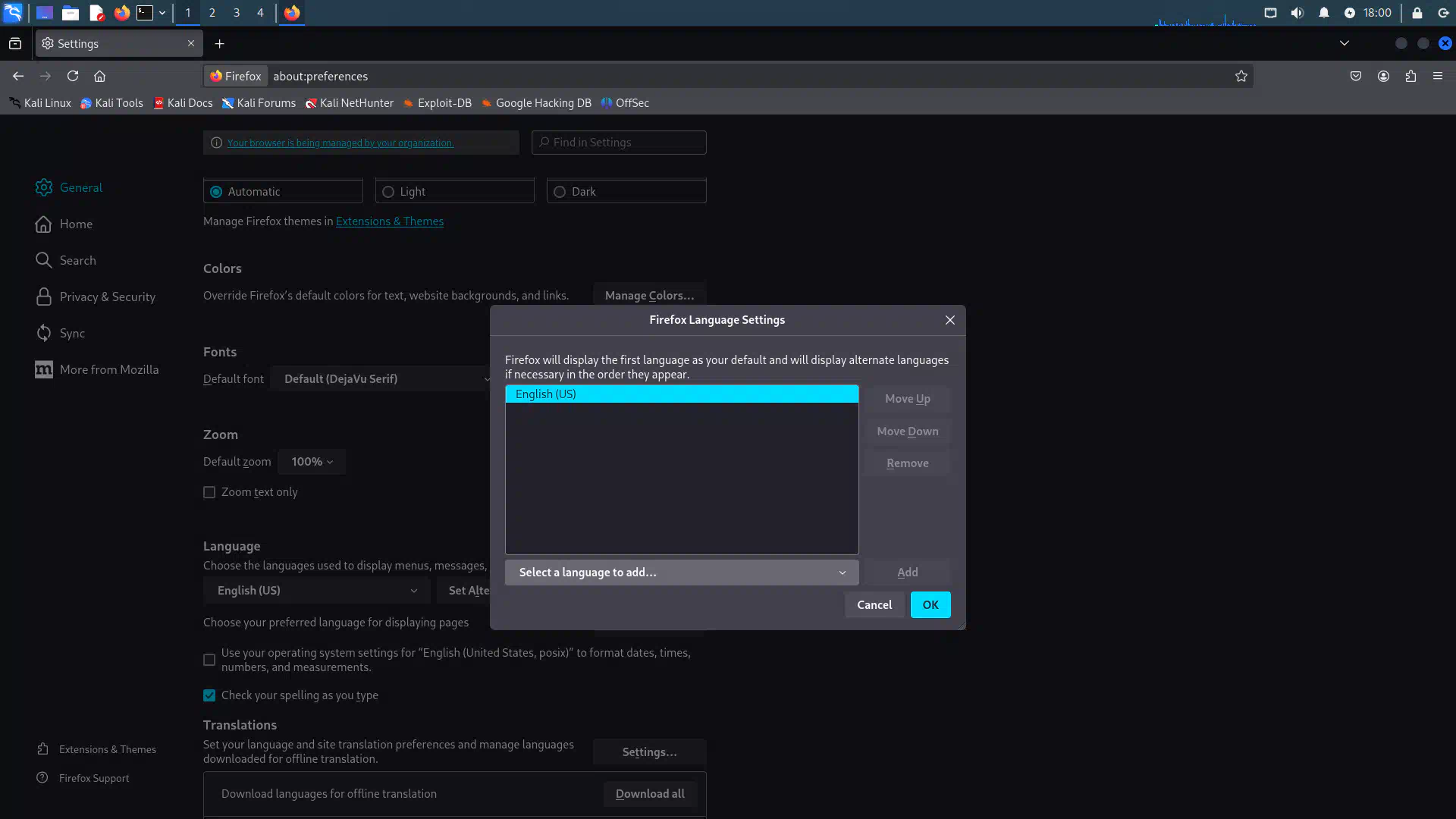1456x819 pixels.
Task: Open Firefox Support in sidebar
Action: pos(83,778)
